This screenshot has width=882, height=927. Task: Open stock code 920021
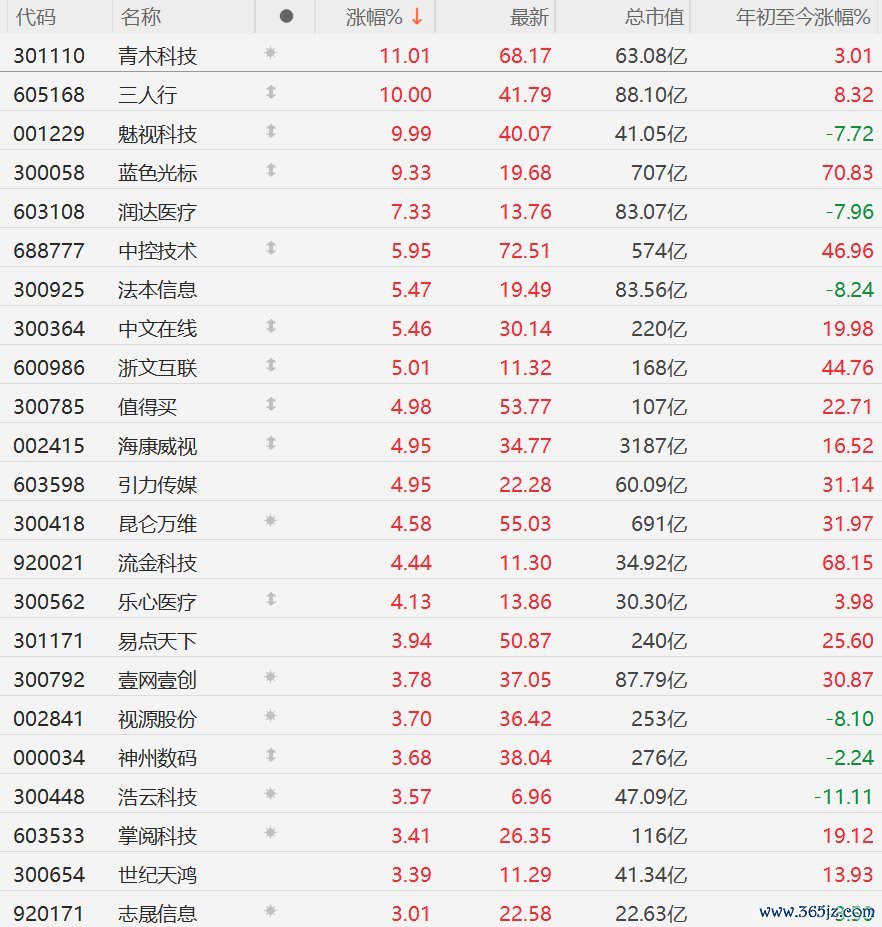49,562
